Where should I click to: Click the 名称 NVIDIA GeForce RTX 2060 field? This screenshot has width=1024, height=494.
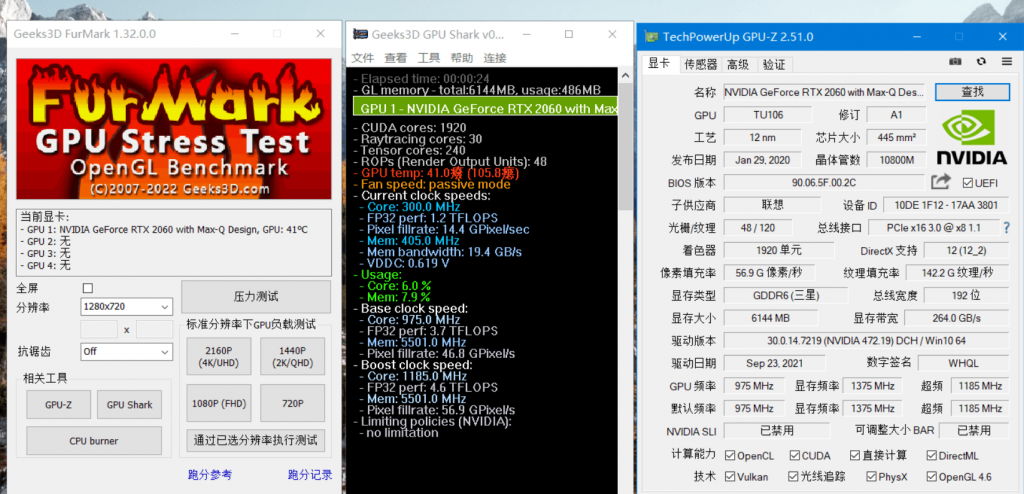[824, 92]
